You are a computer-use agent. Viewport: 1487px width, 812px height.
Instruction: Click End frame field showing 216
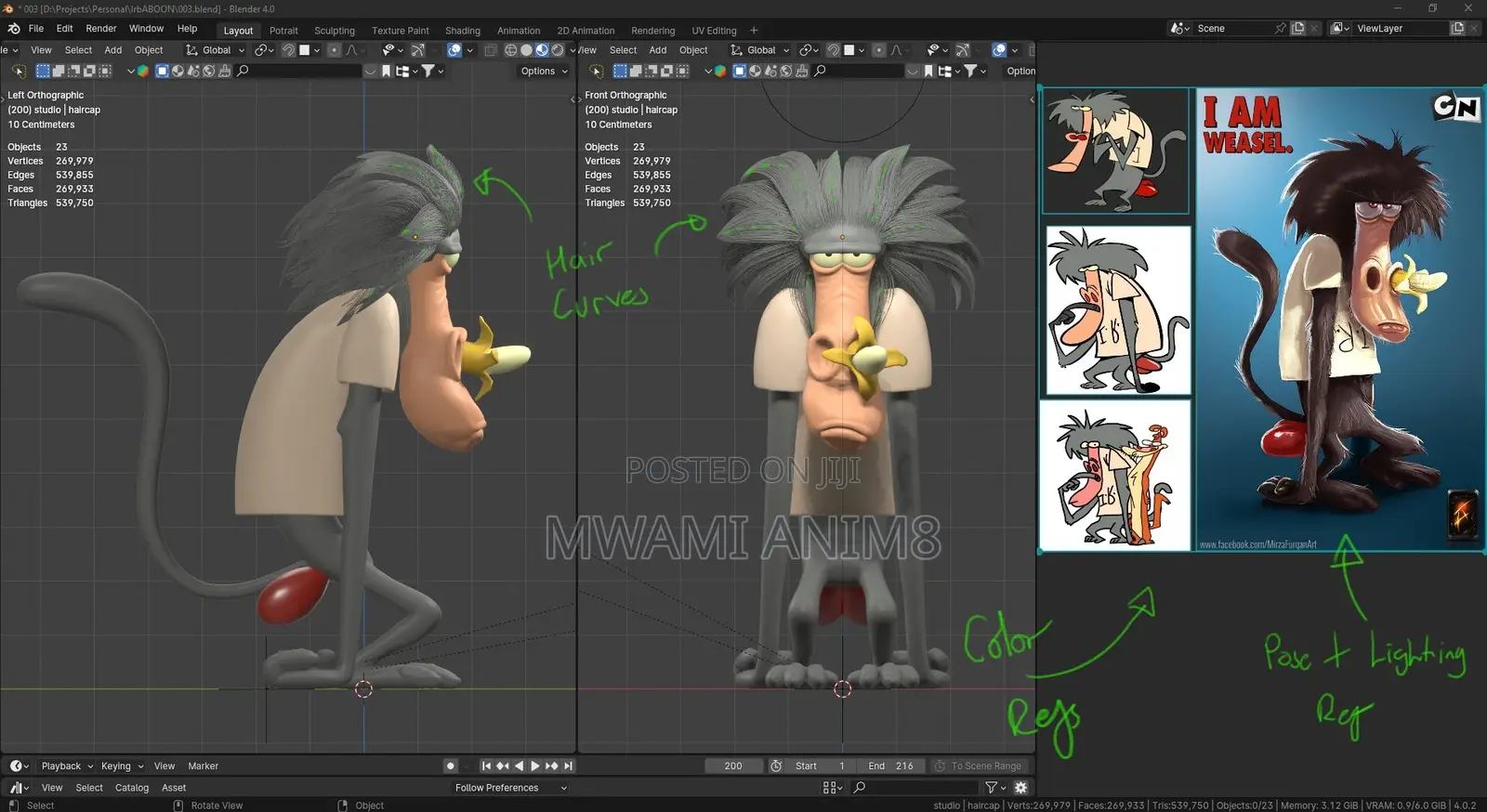(x=890, y=766)
